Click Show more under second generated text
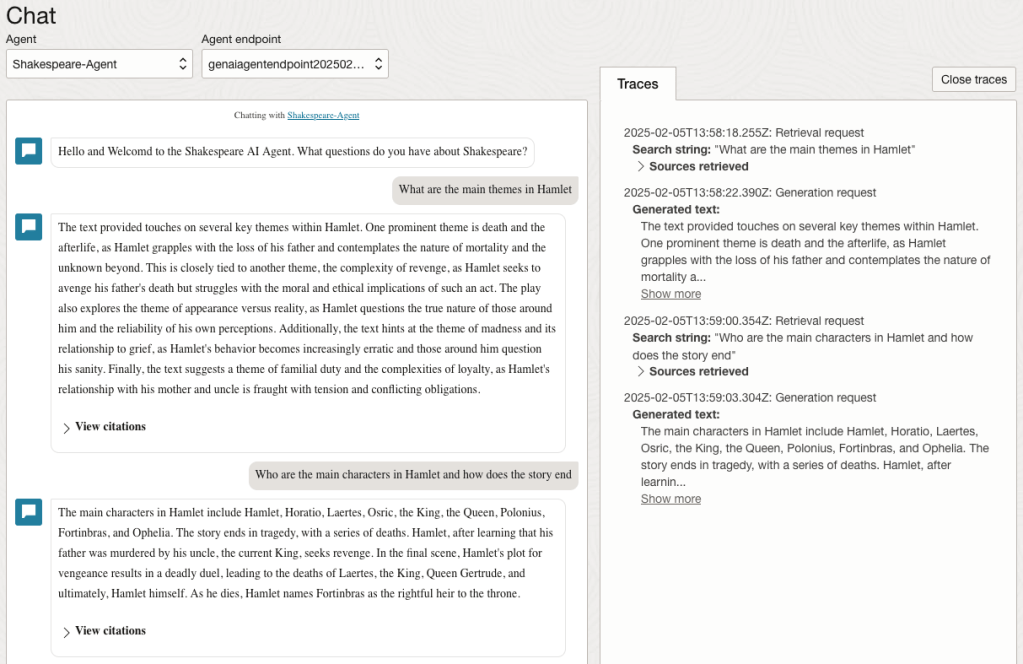This screenshot has width=1023, height=664. pos(670,499)
